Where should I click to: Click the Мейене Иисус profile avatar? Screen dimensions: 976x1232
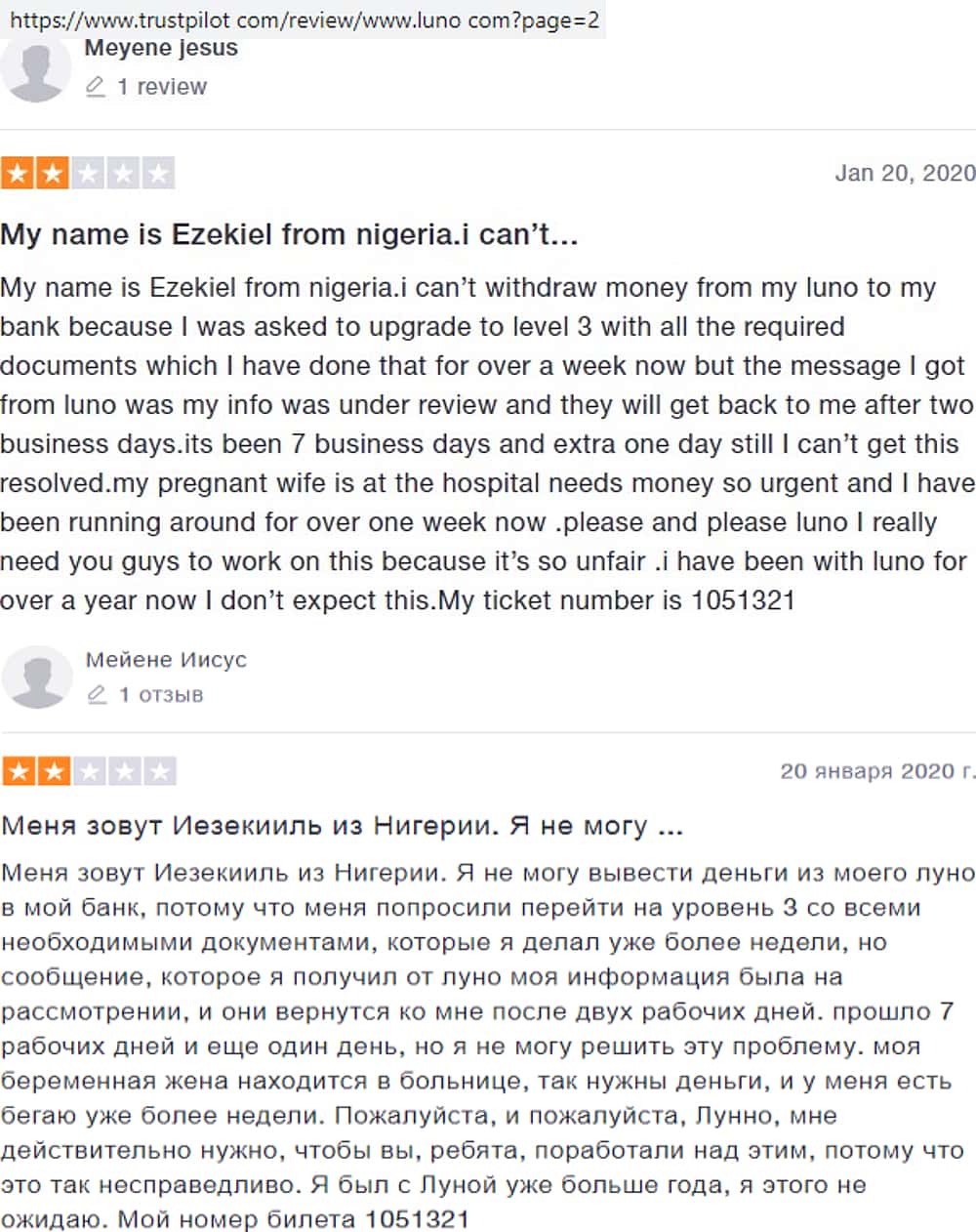37,677
